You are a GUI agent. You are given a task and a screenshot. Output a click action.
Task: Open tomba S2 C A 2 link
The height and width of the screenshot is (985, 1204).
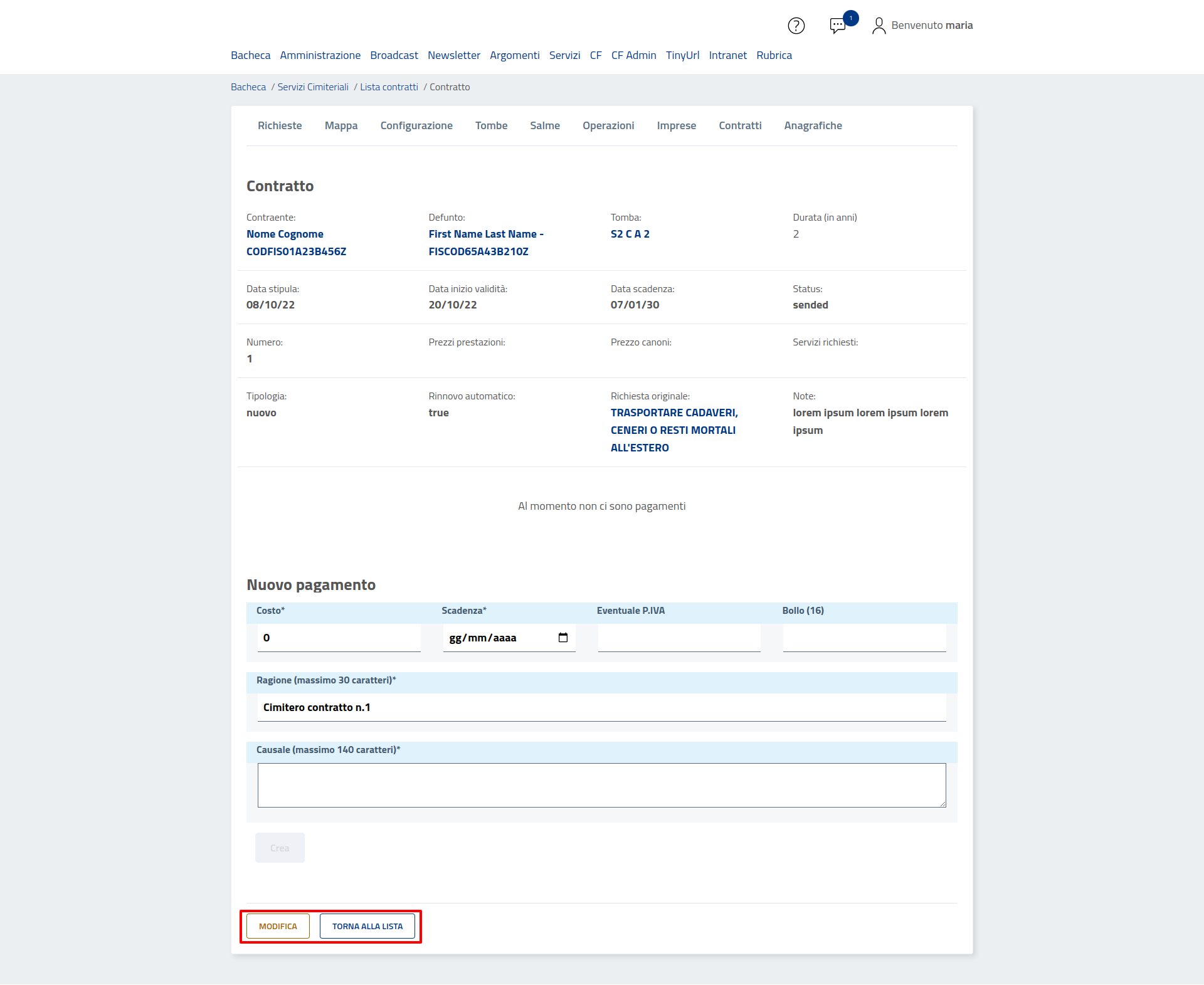[630, 234]
